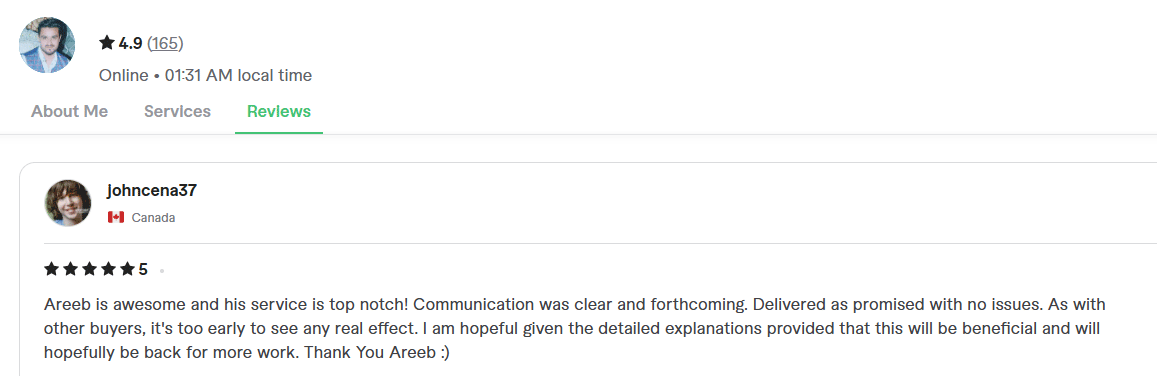Select the Reviews tab
Screen dimensions: 1157x376
(279, 111)
